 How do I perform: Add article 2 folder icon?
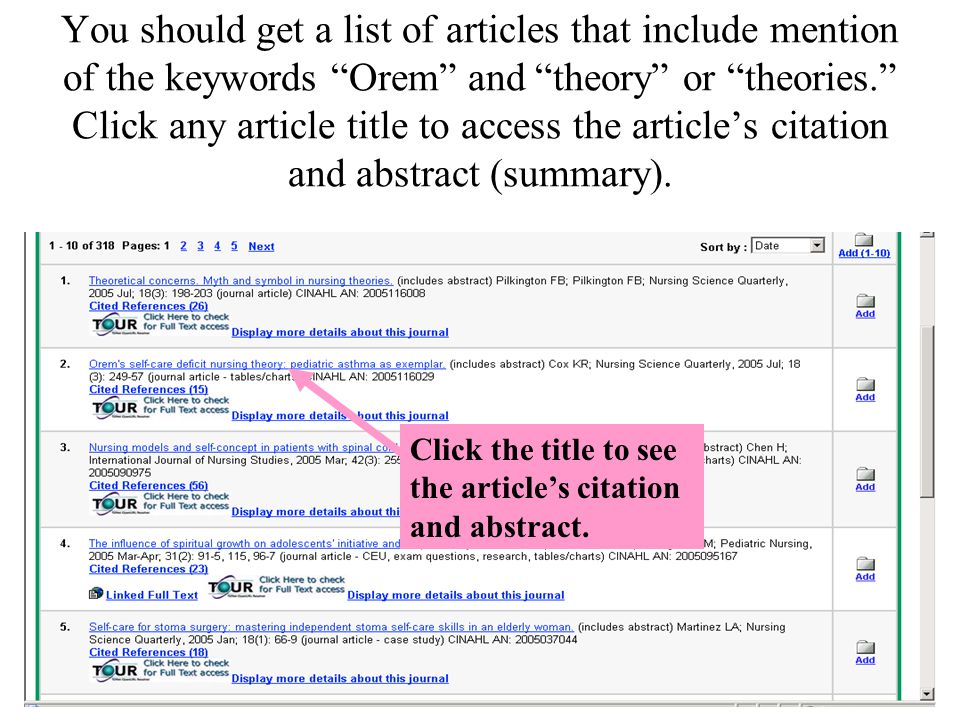click(865, 384)
